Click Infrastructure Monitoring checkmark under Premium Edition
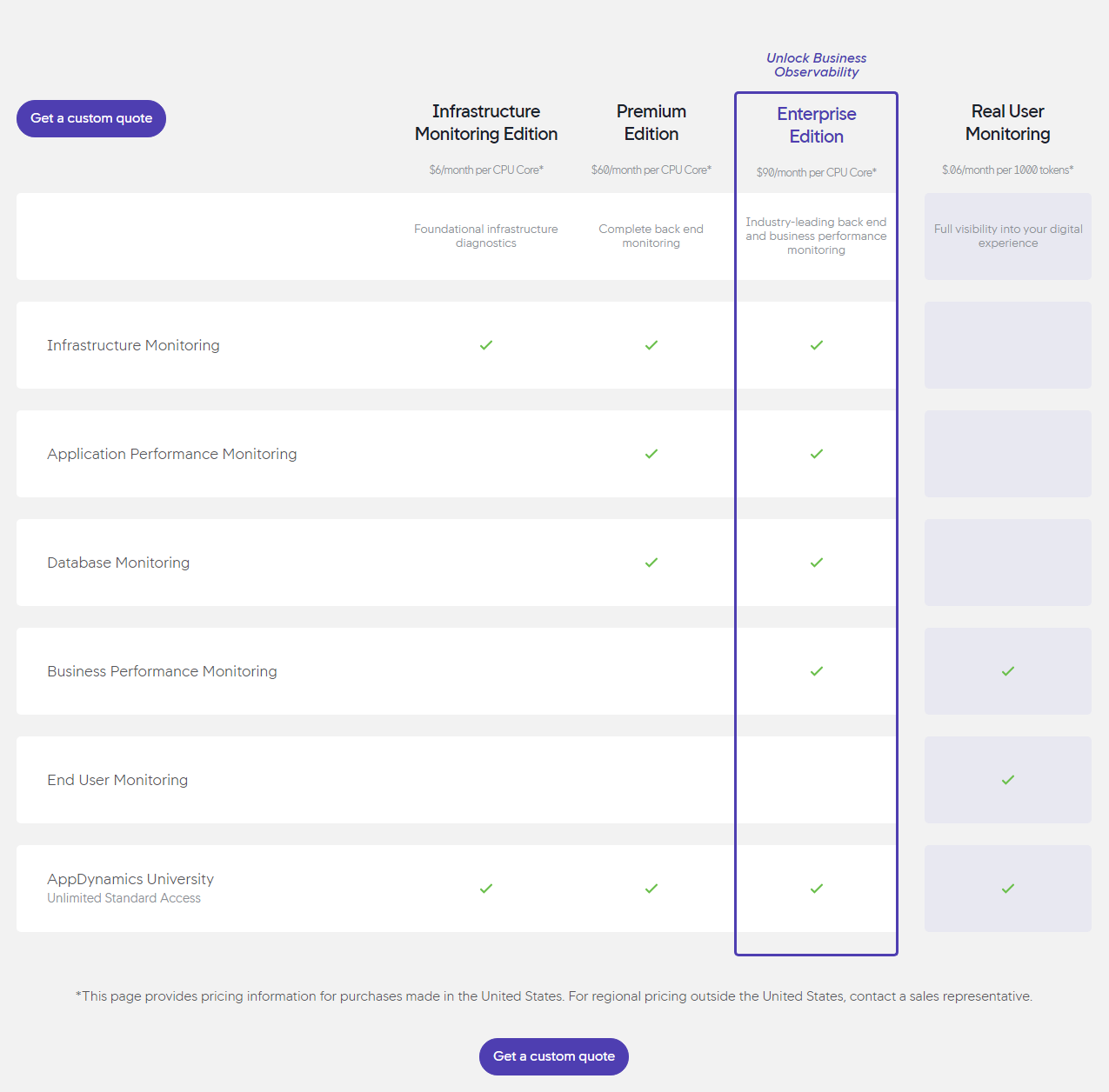Viewport: 1109px width, 1092px height. pos(651,345)
